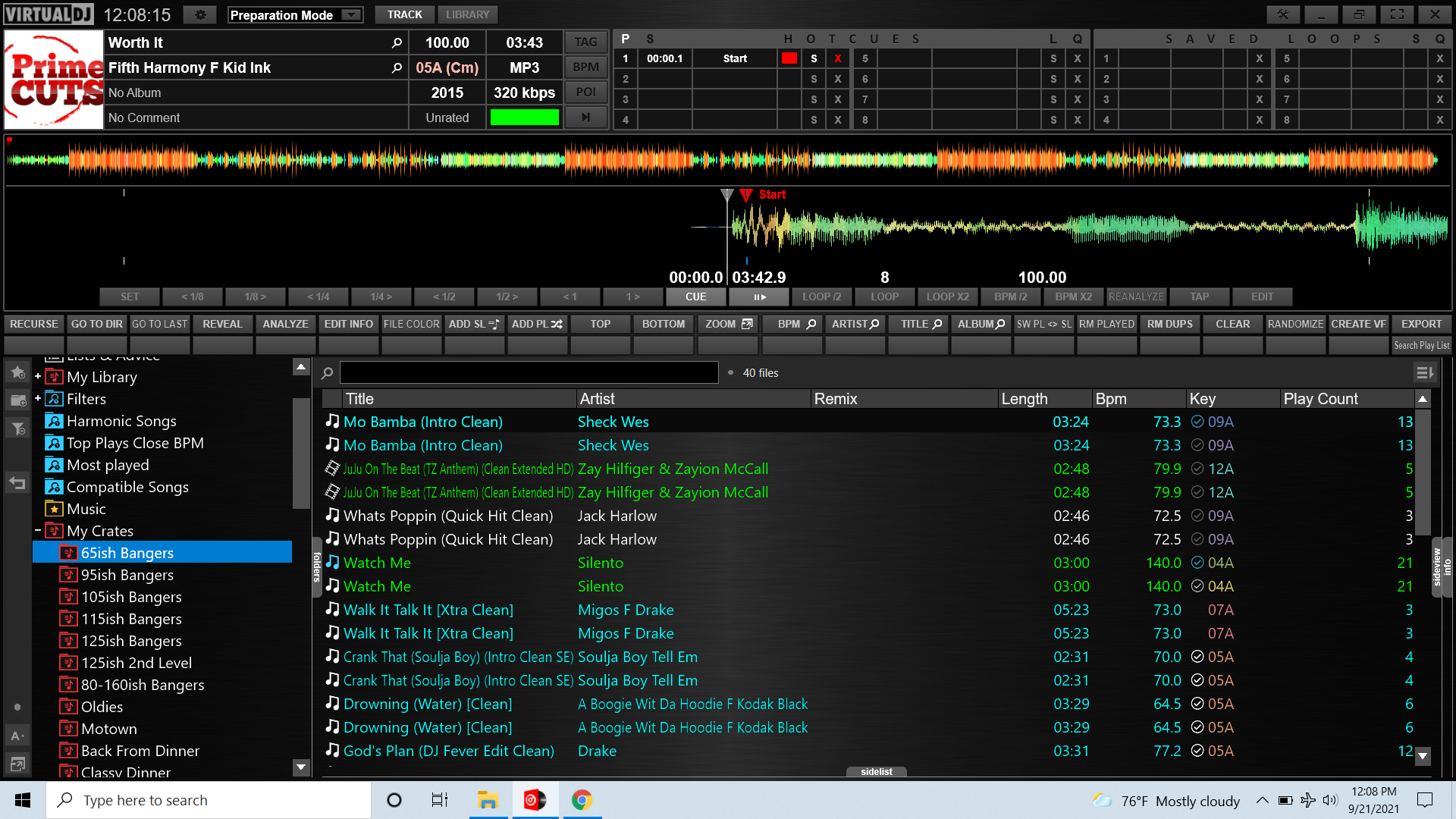This screenshot has height=819, width=1456.
Task: Expand the My Library tree node
Action: (x=37, y=376)
